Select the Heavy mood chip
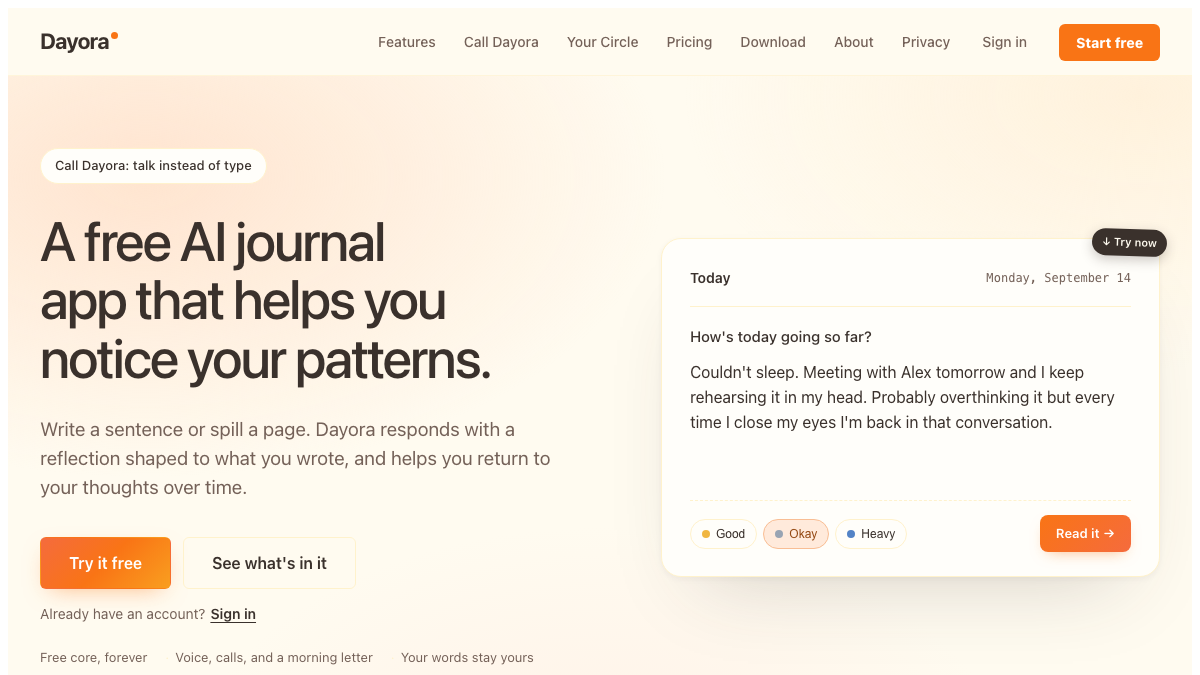Image resolution: width=1200 pixels, height=675 pixels. [871, 534]
